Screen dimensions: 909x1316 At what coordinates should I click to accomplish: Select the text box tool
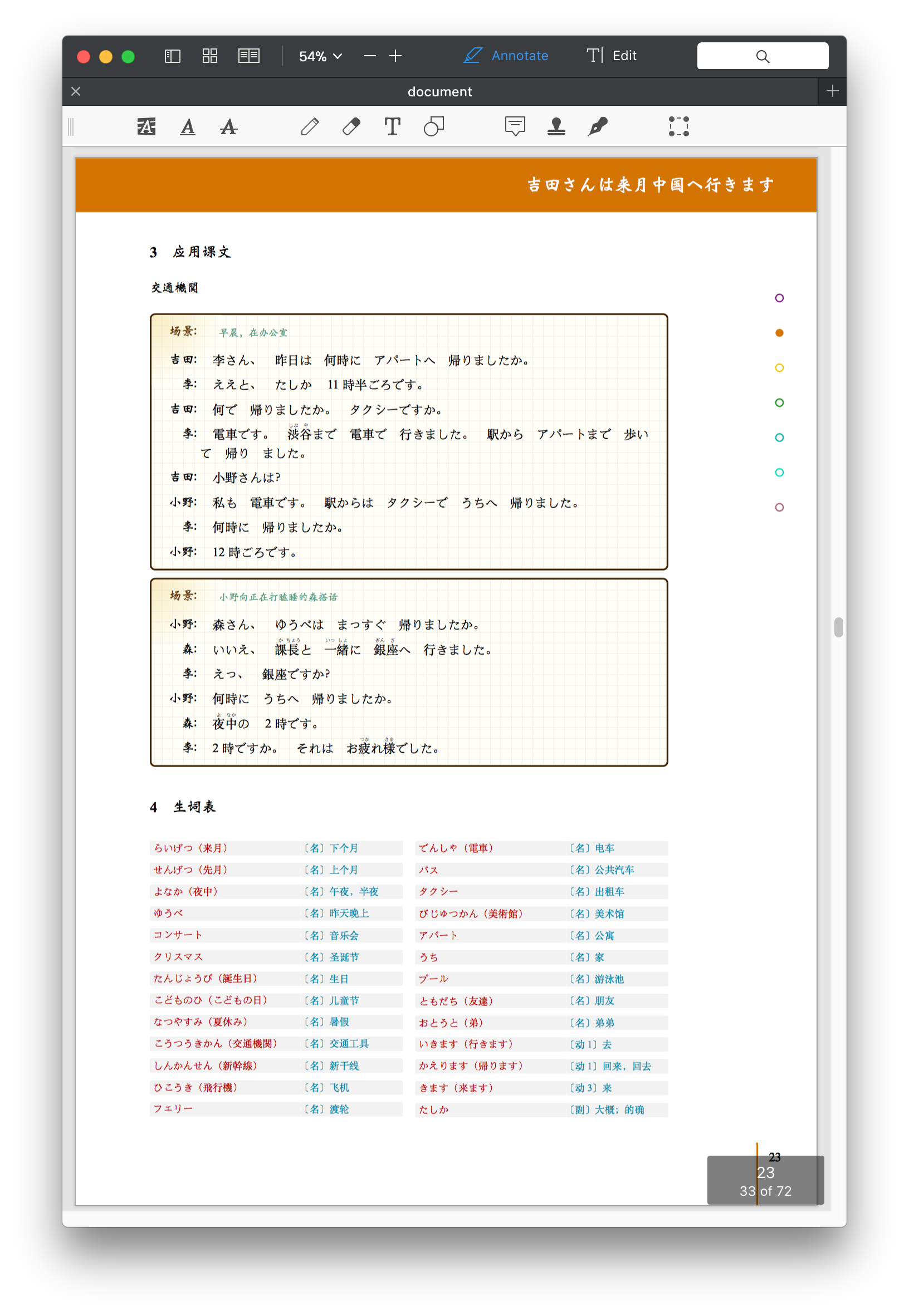[392, 126]
